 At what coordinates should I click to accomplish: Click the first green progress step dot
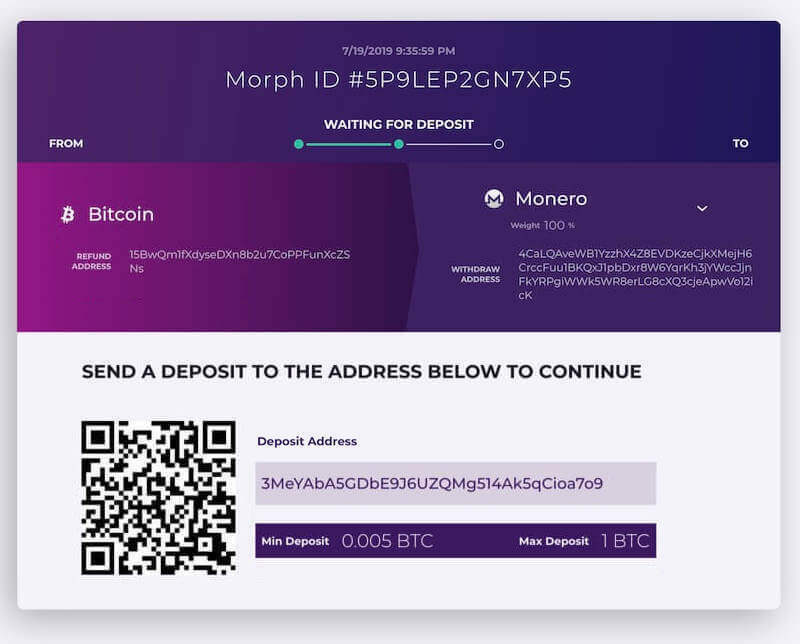299,144
